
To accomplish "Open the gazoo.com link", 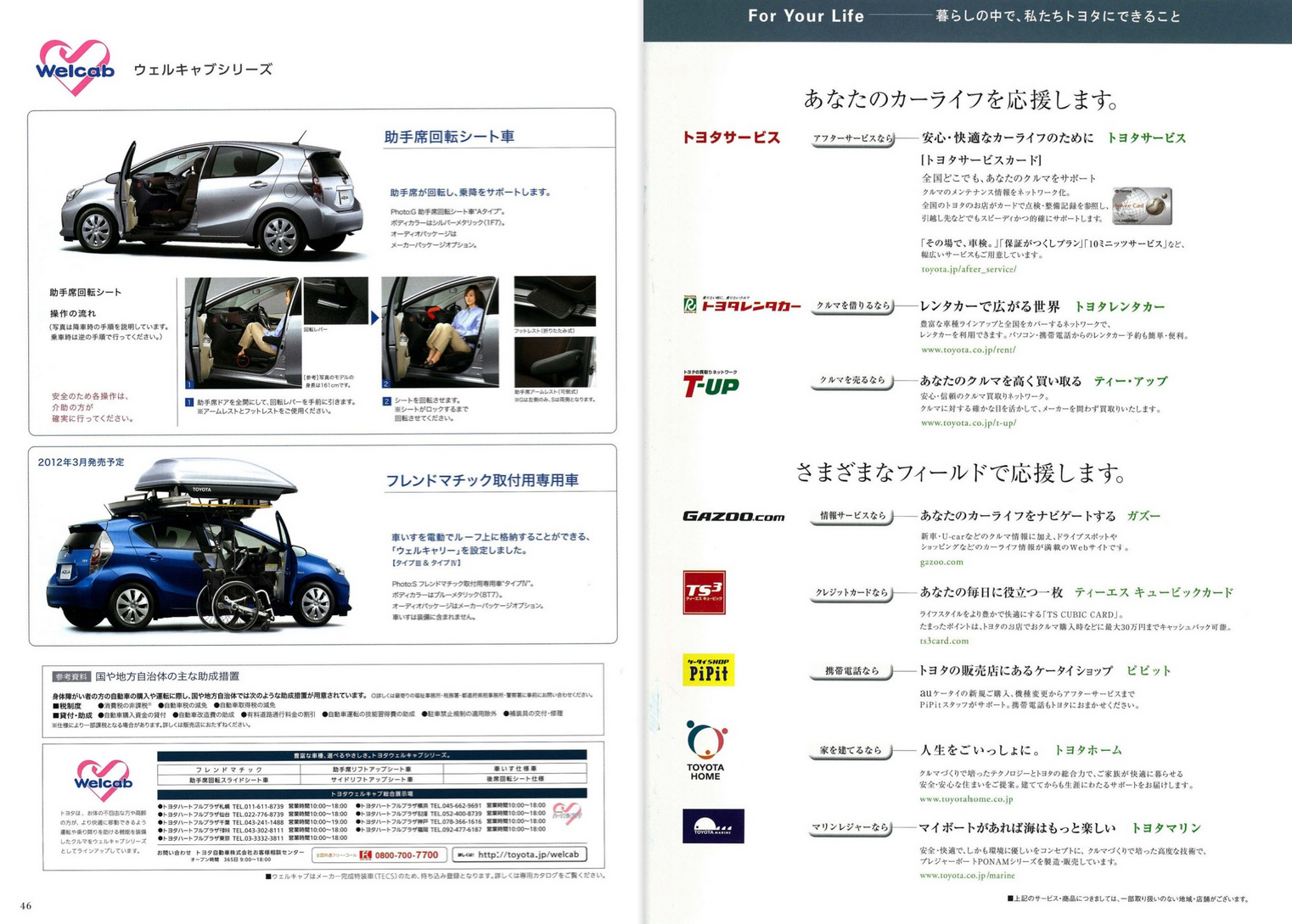I will click(x=941, y=562).
